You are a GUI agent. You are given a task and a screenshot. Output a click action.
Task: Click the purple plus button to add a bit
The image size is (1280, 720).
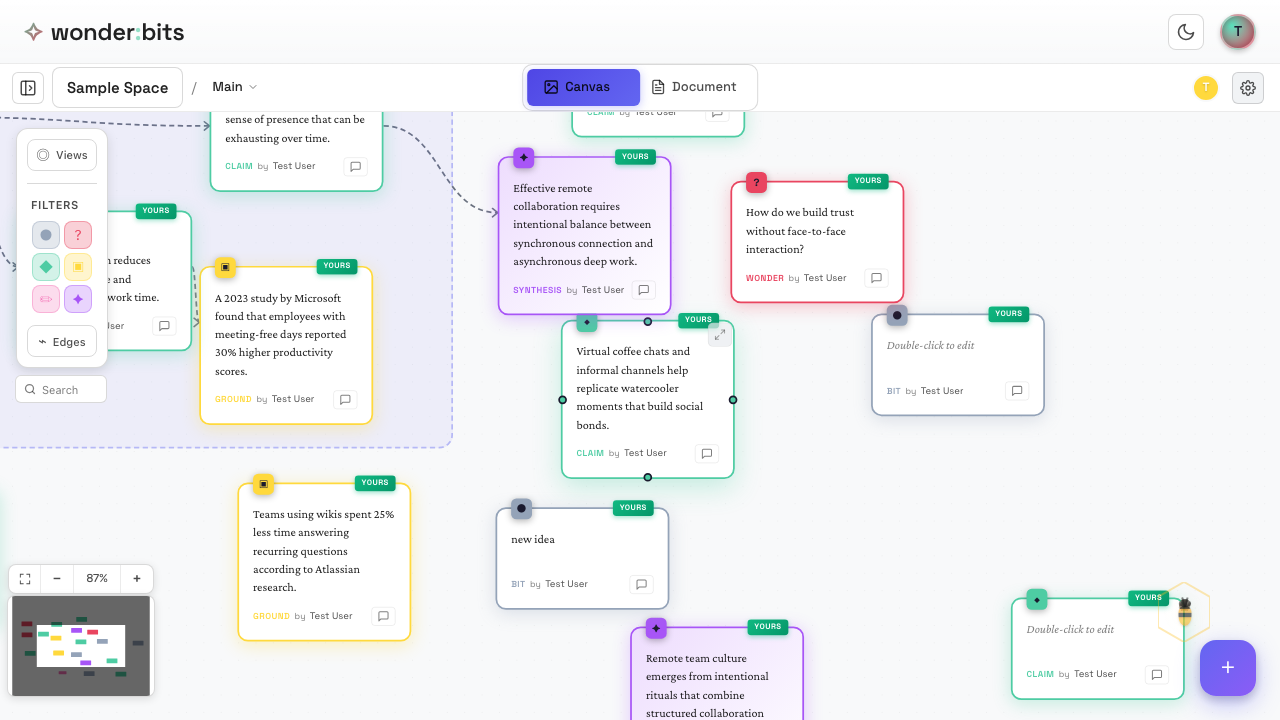click(1227, 668)
